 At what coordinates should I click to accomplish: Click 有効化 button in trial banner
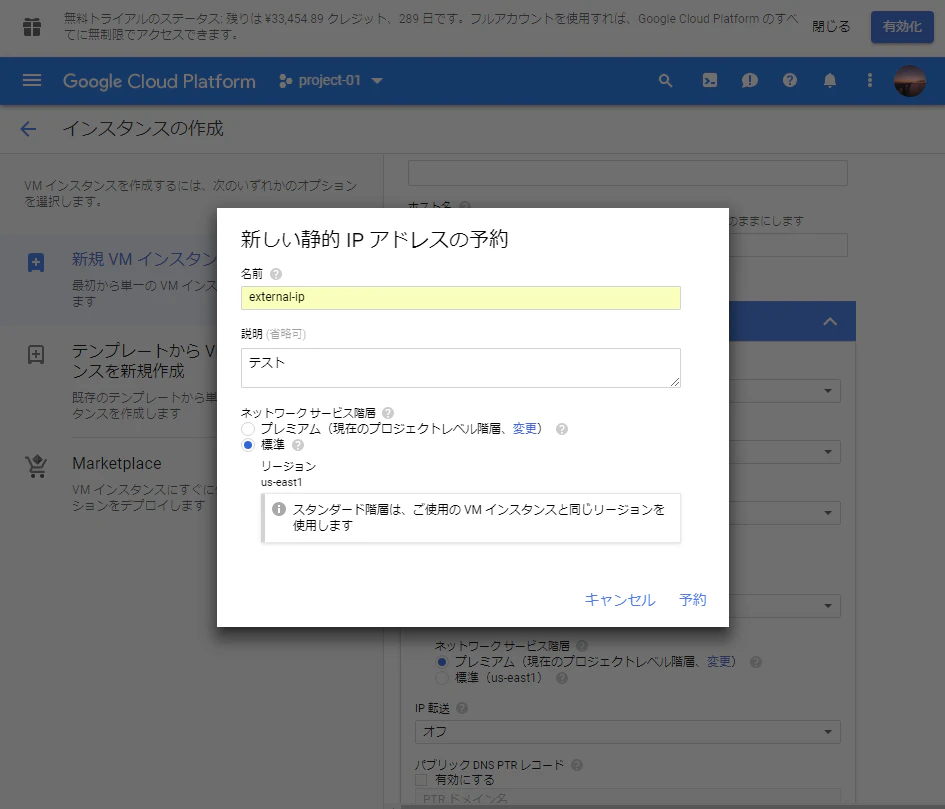point(902,27)
